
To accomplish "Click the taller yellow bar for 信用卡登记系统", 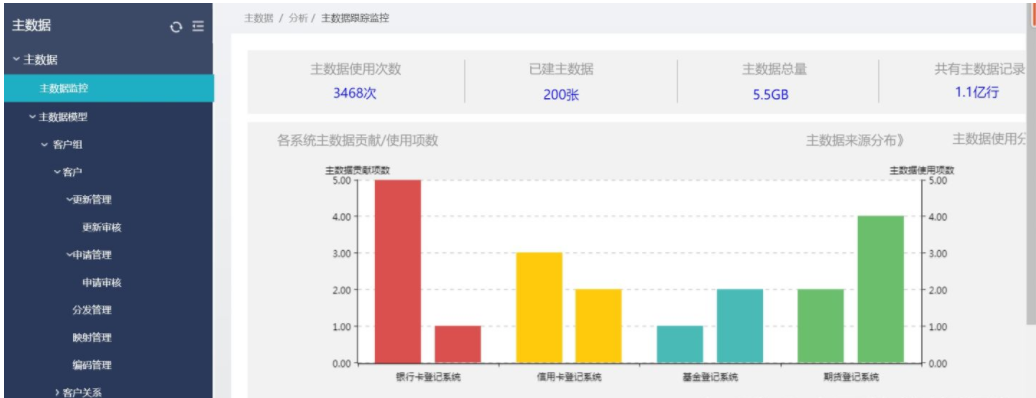I will click(x=539, y=307).
